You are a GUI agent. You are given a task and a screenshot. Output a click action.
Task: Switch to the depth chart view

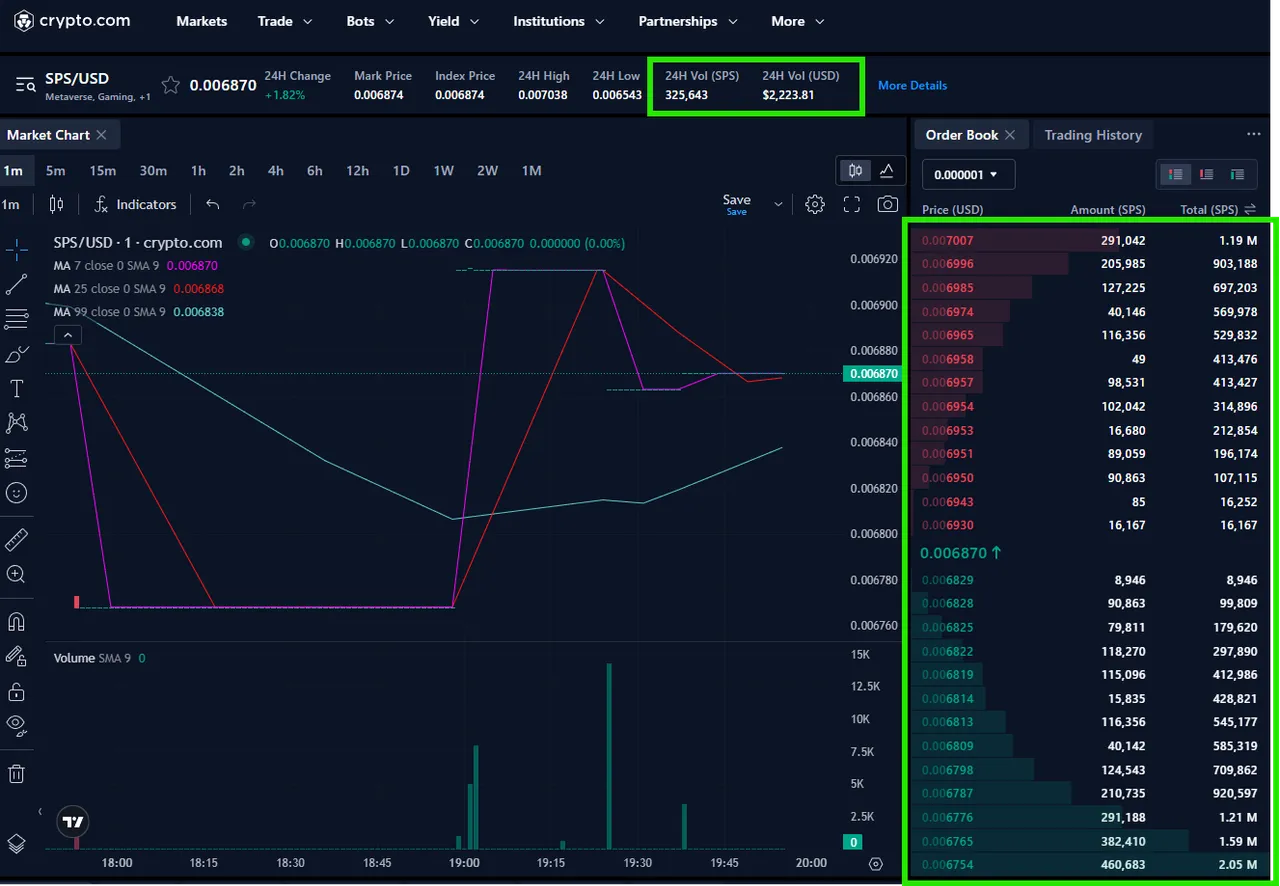[887, 171]
